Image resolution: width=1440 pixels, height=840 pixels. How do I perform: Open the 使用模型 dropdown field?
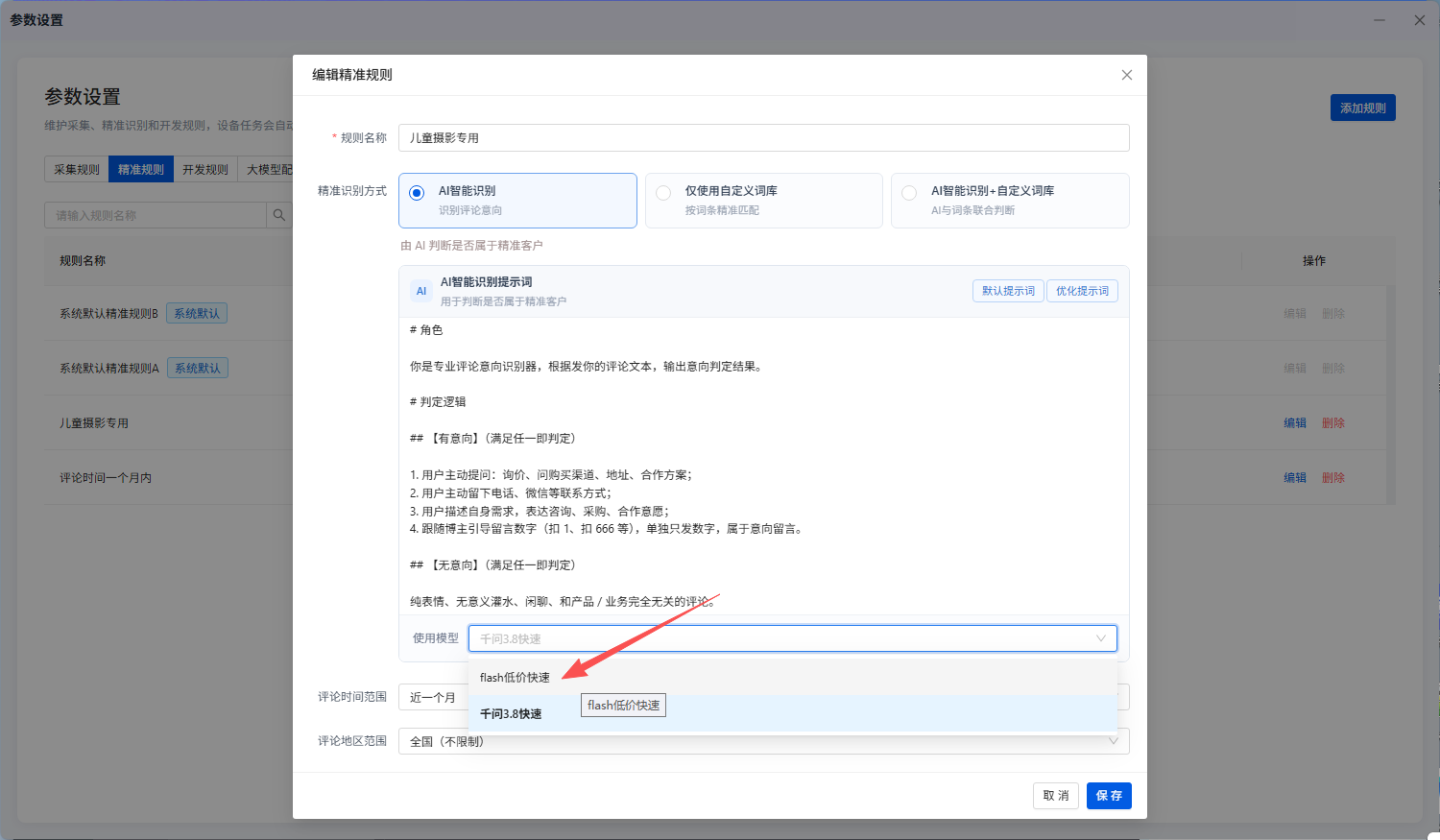tap(793, 638)
